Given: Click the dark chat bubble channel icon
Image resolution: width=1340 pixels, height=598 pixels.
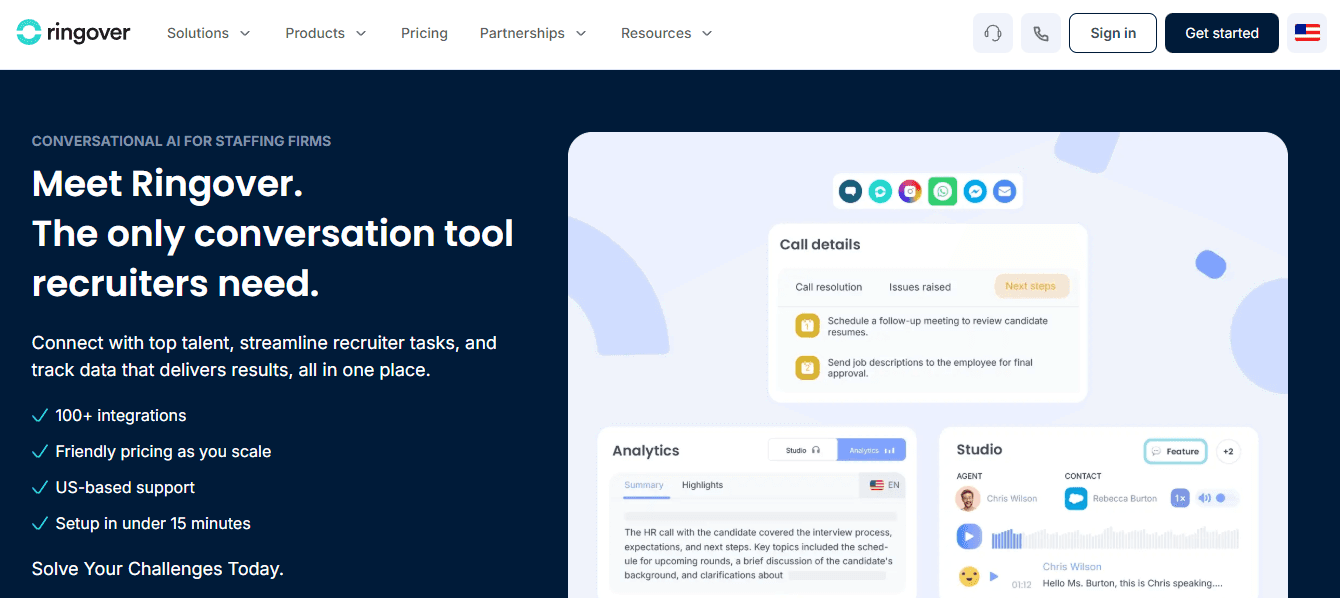Looking at the screenshot, I should tap(850, 191).
